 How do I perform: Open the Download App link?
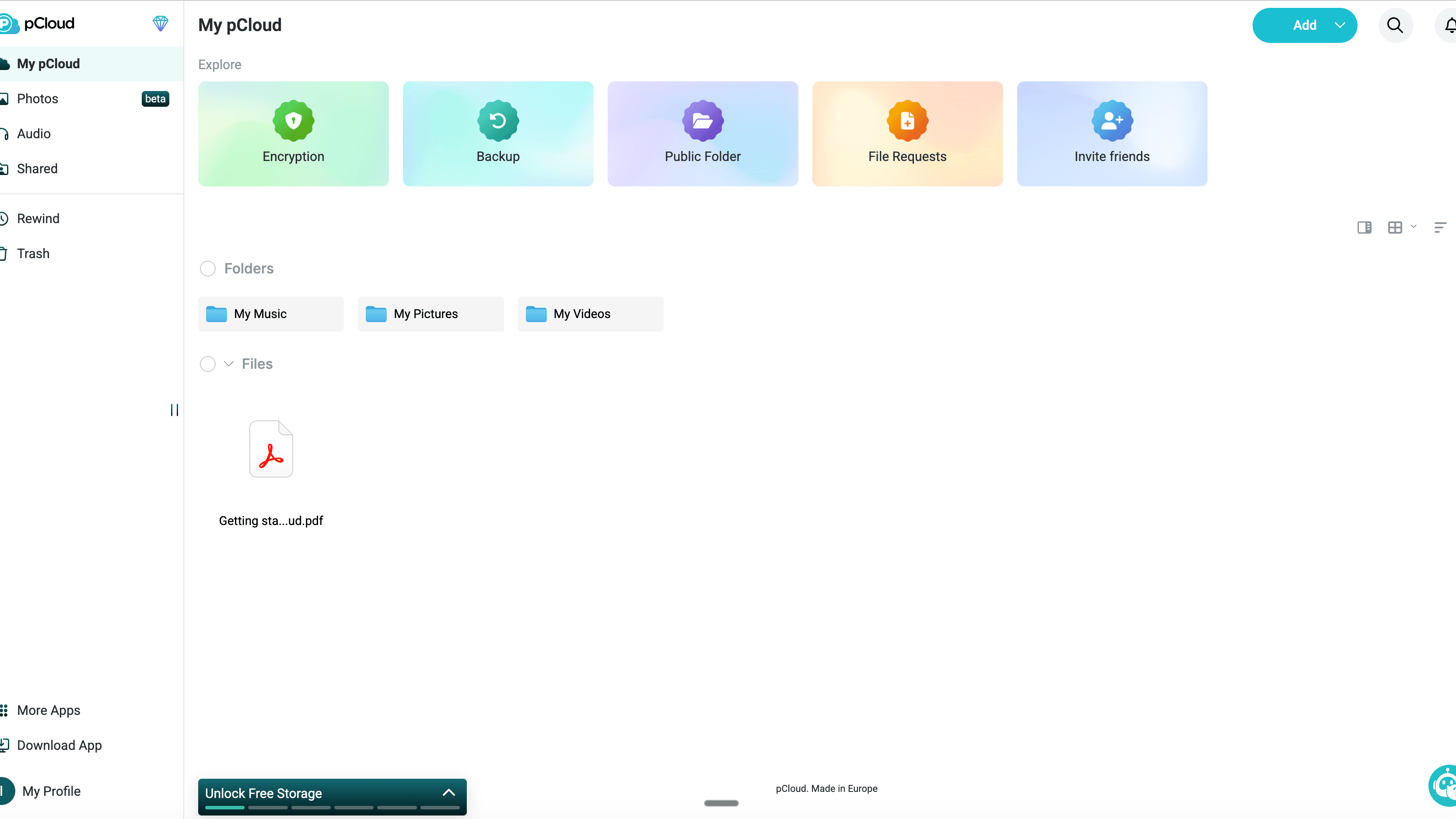click(59, 745)
